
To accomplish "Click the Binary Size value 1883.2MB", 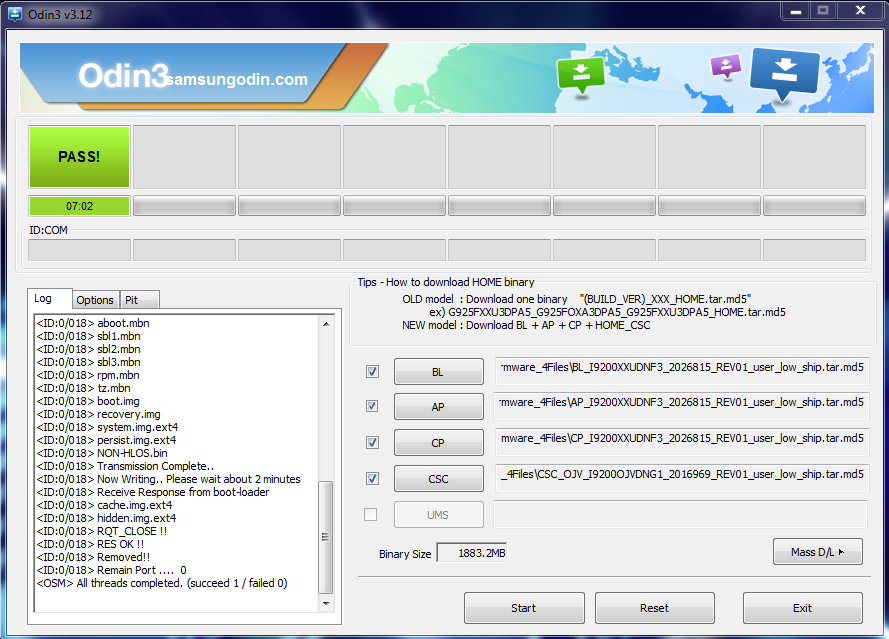I will click(x=472, y=553).
